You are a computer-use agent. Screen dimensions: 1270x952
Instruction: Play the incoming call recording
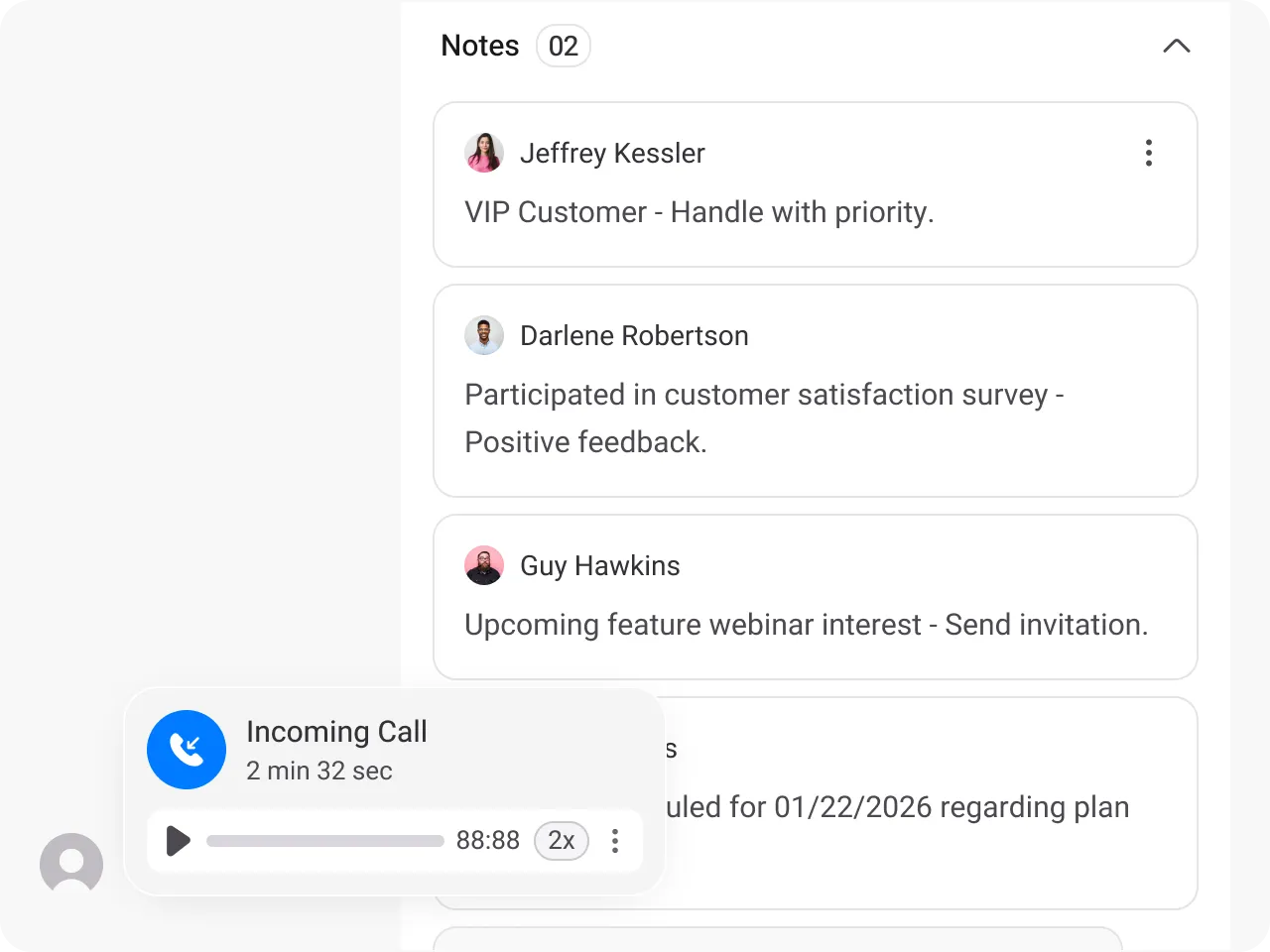(179, 841)
